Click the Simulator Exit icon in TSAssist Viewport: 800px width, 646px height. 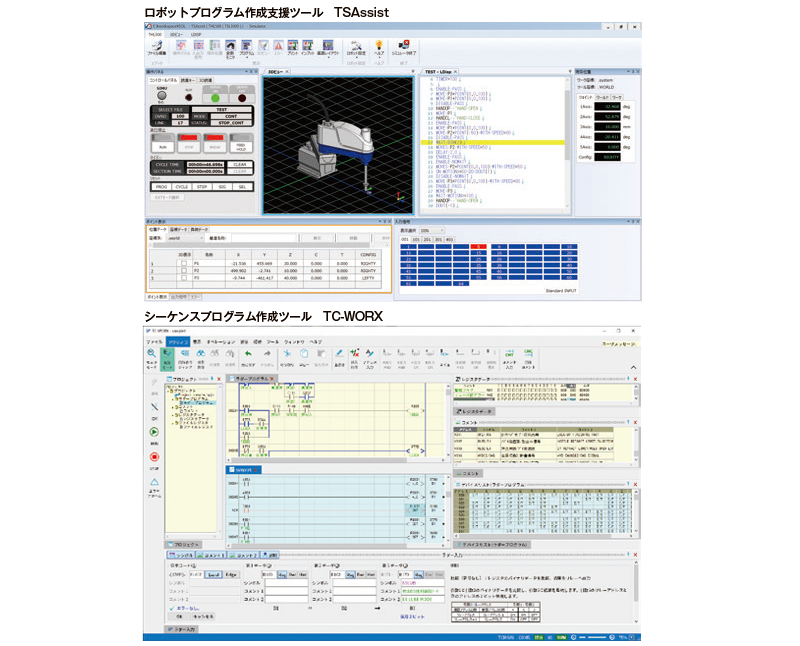click(404, 47)
